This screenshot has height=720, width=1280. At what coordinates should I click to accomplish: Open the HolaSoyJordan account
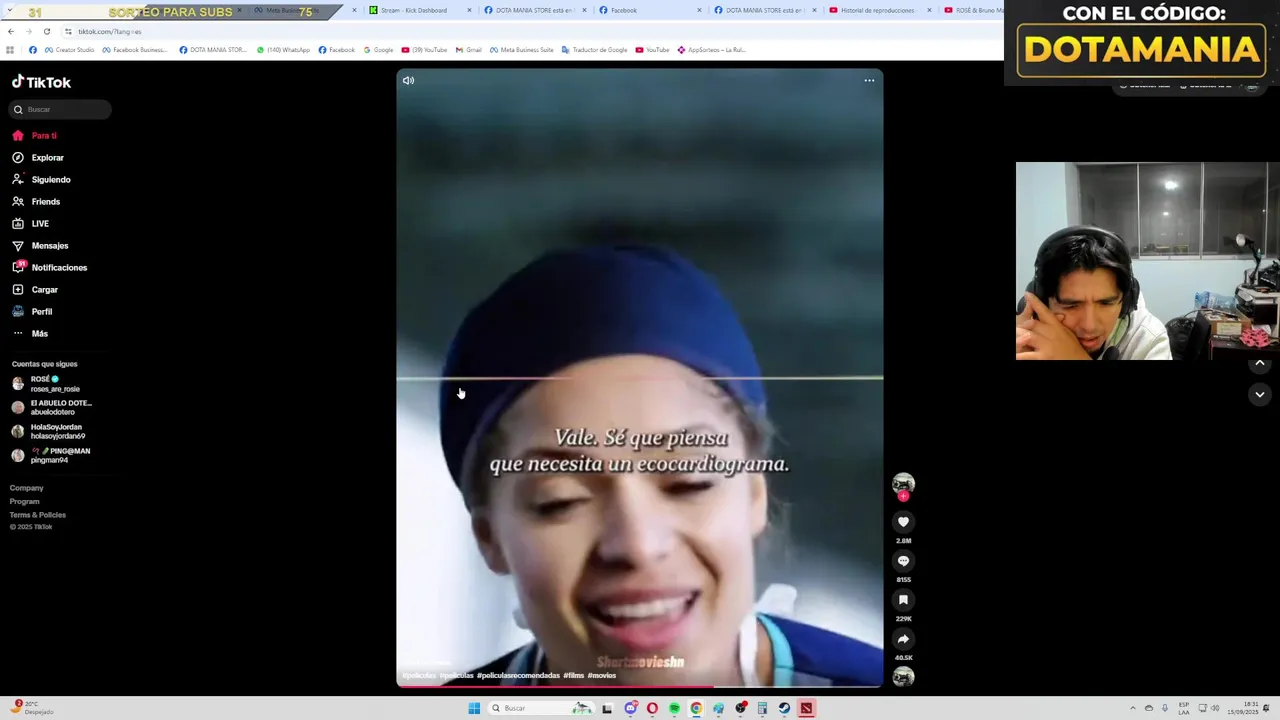[x=48, y=432]
